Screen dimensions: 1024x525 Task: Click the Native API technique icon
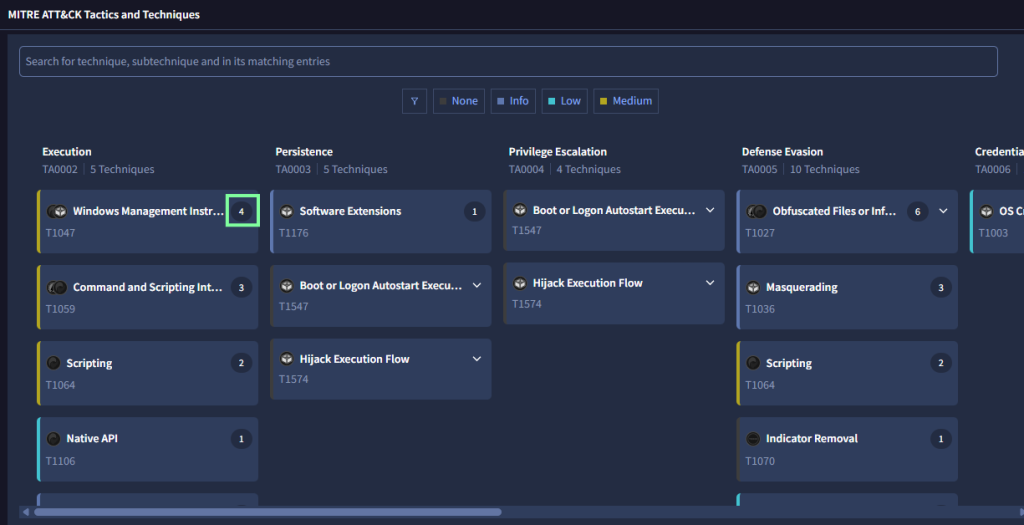(x=54, y=439)
